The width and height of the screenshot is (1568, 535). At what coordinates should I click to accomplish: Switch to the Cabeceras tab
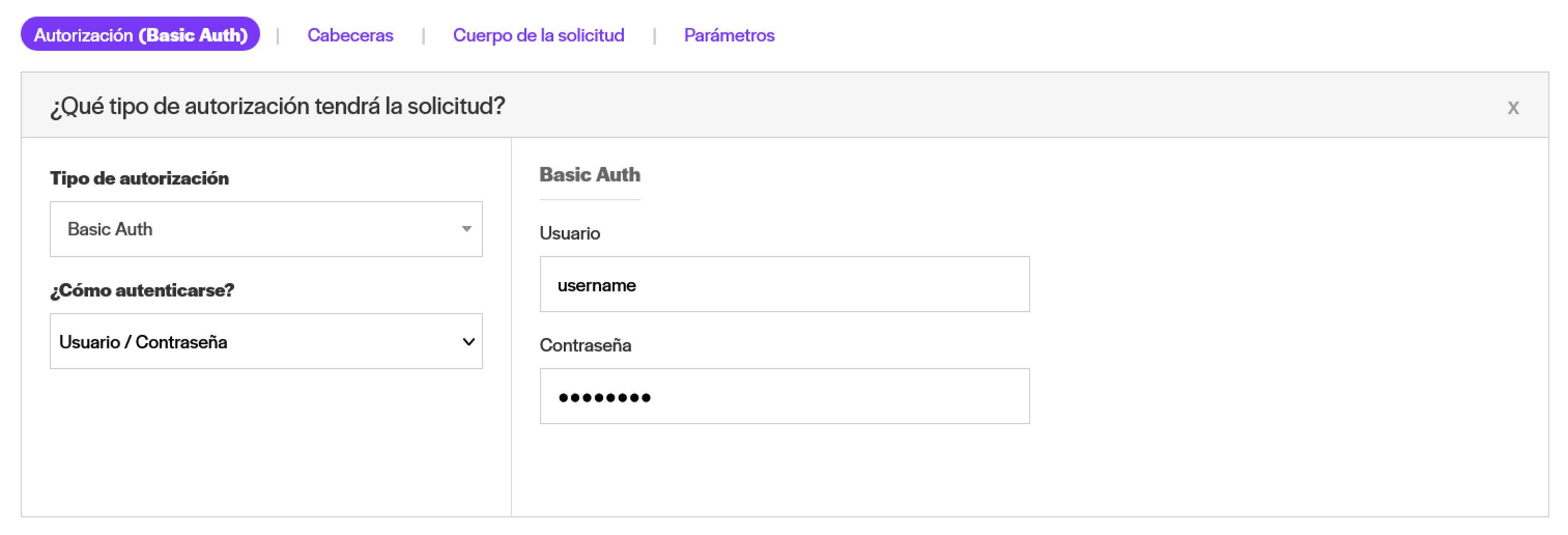point(350,35)
